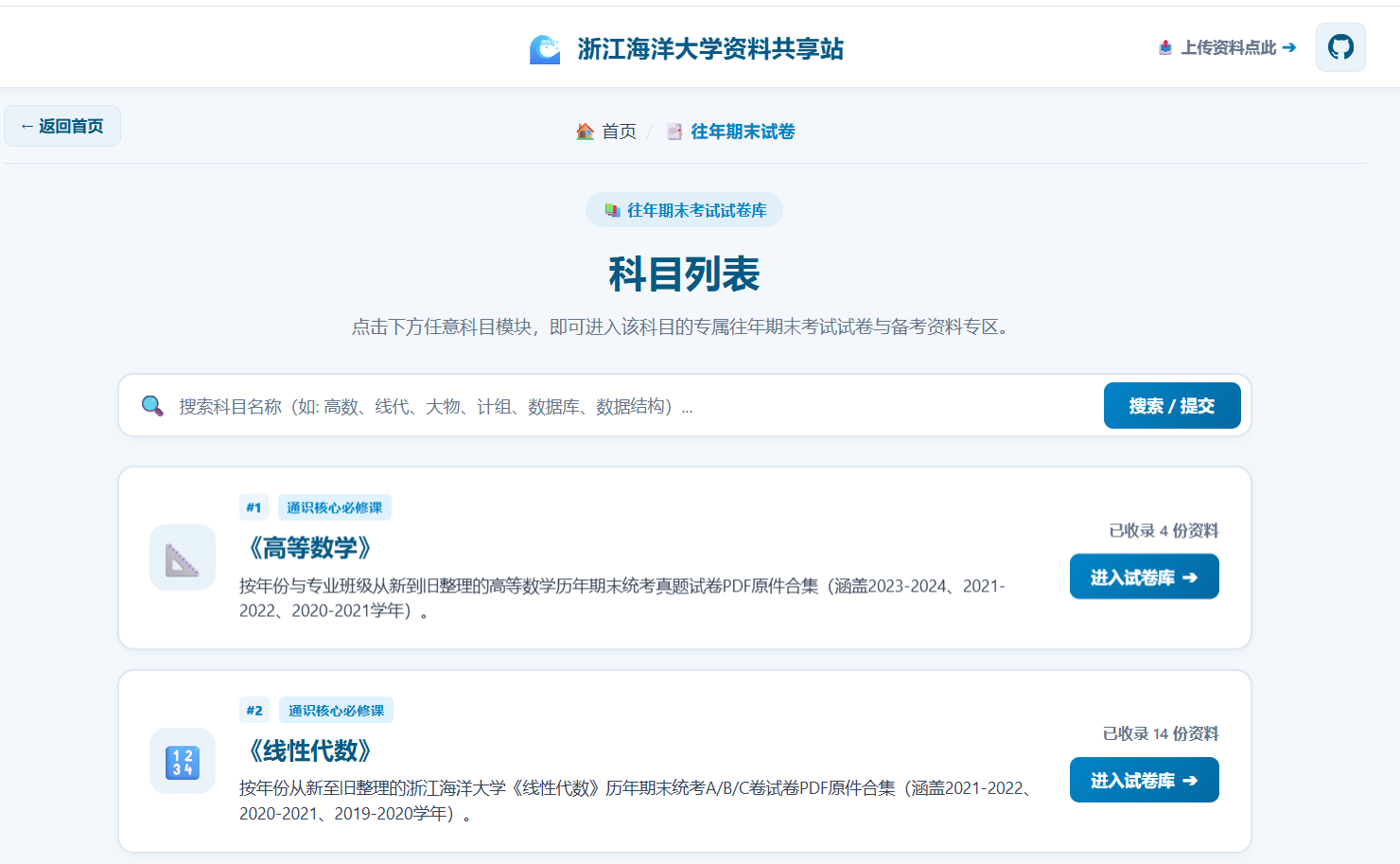Click the magnifier icon in search bar
The height and width of the screenshot is (864, 1400).
pos(152,406)
